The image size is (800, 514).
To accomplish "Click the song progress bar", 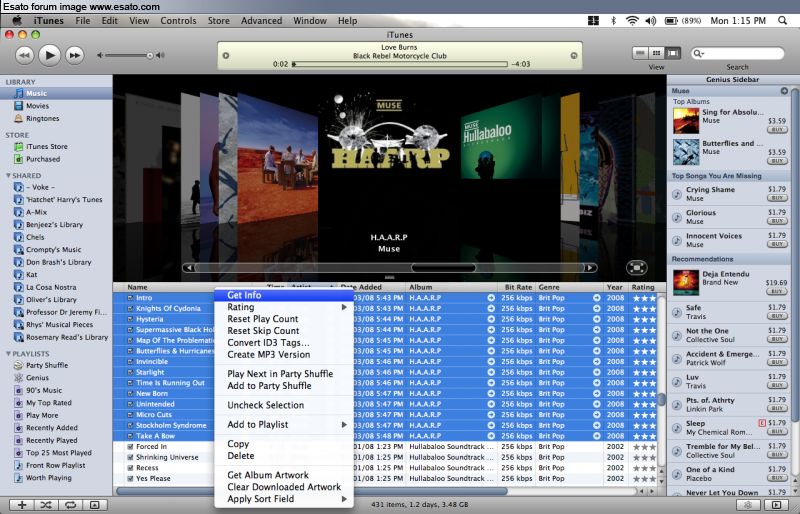I will [x=400, y=64].
